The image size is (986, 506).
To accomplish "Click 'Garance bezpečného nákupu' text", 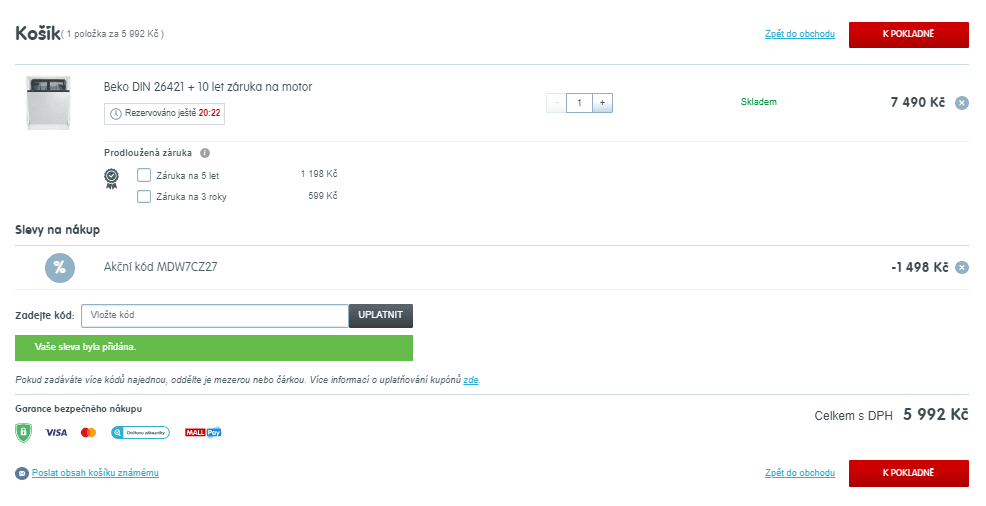I will tap(79, 409).
